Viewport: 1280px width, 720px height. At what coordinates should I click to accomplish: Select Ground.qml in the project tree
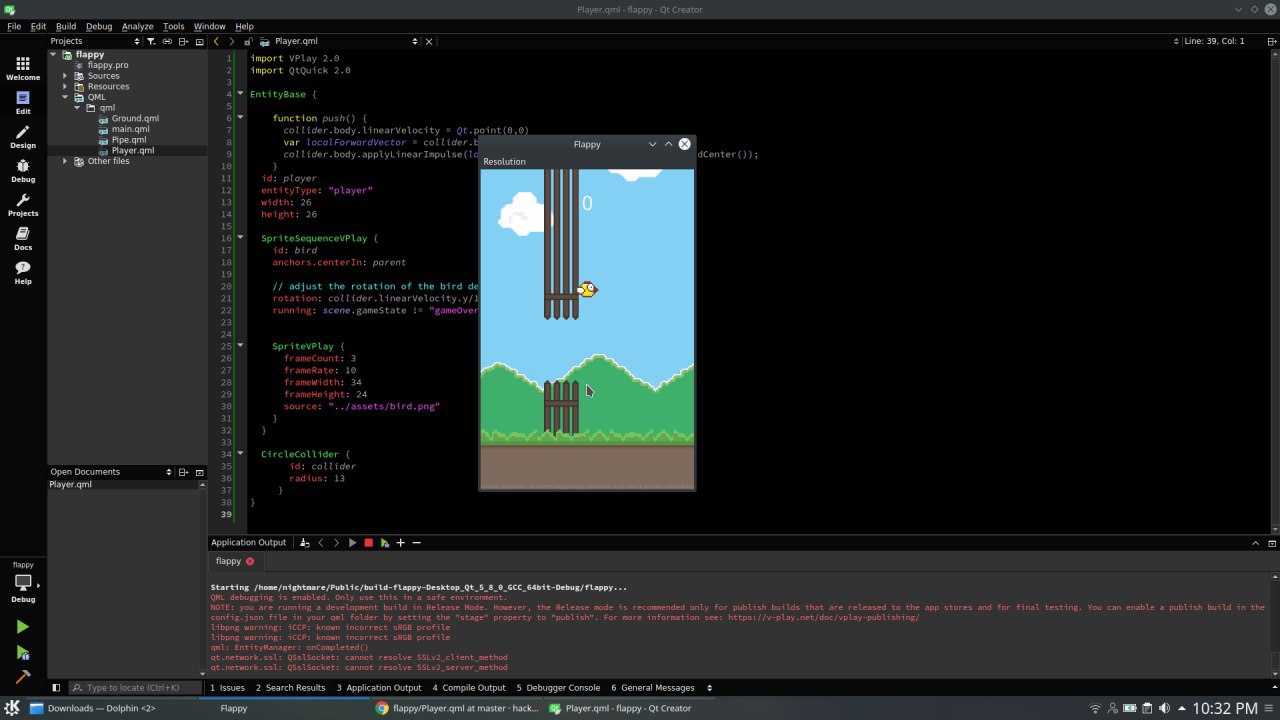[x=135, y=119]
